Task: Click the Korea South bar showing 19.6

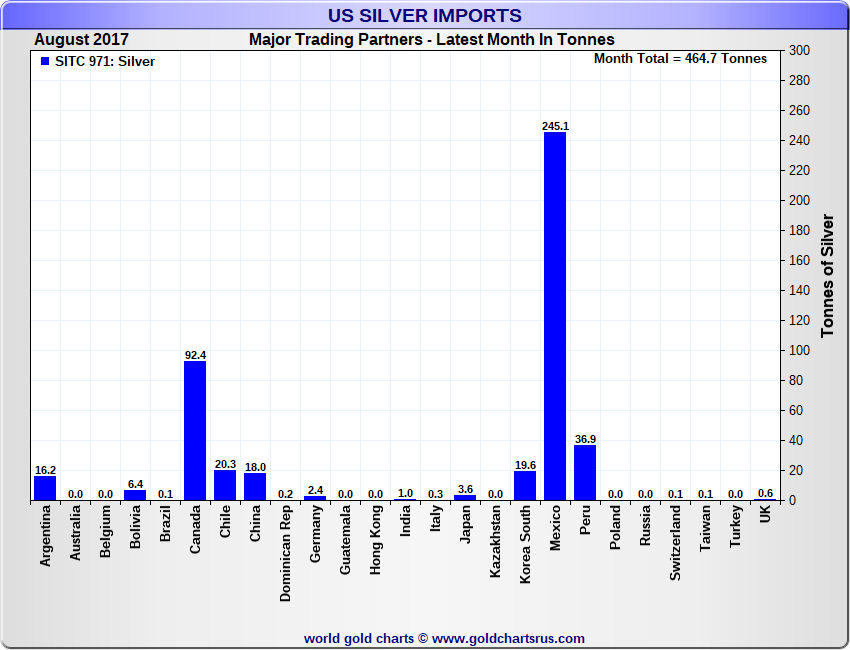Action: (525, 485)
